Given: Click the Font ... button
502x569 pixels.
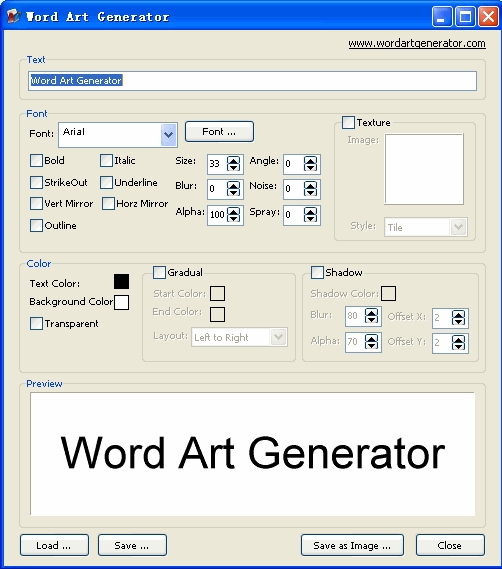Looking at the screenshot, I should click(219, 132).
